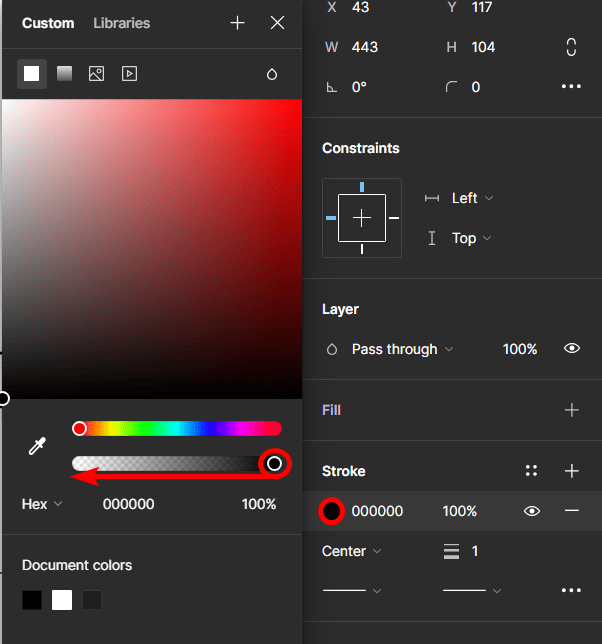Select the solid fill type icon
602x644 pixels.
point(32,74)
